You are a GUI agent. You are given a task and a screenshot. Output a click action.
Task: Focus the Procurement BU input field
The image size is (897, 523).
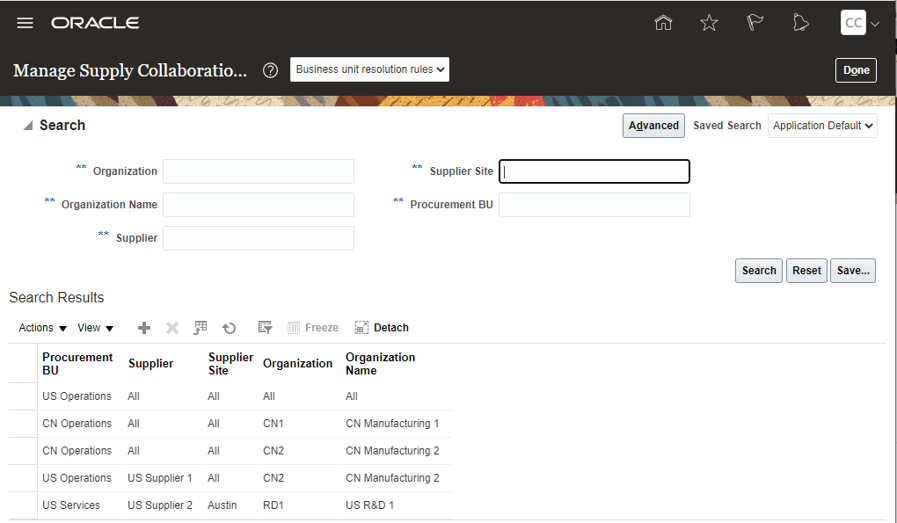(594, 205)
